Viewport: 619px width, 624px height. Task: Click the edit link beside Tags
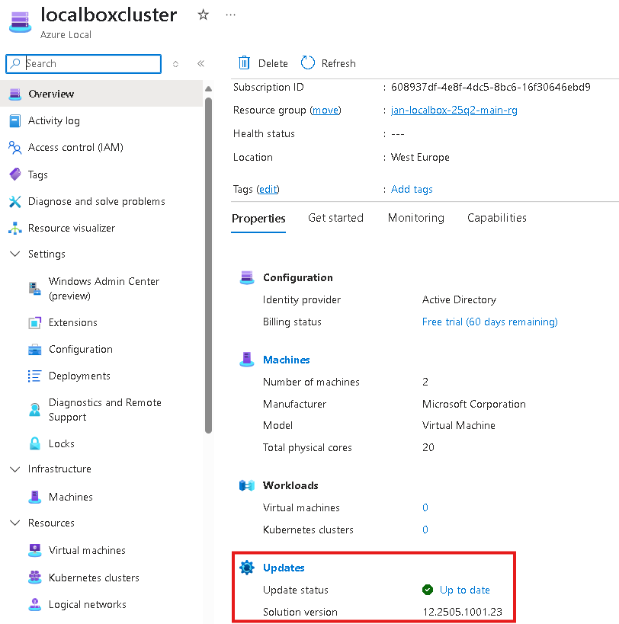tap(268, 189)
